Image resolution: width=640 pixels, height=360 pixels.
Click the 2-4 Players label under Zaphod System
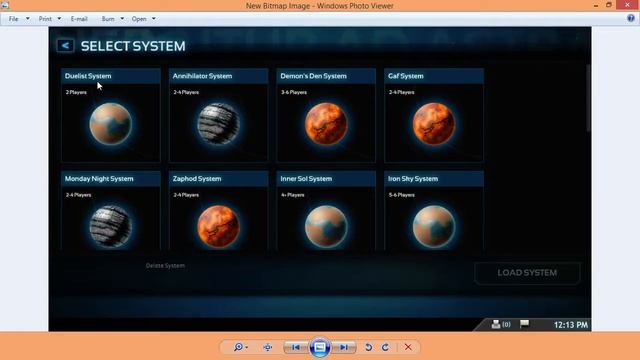(186, 195)
